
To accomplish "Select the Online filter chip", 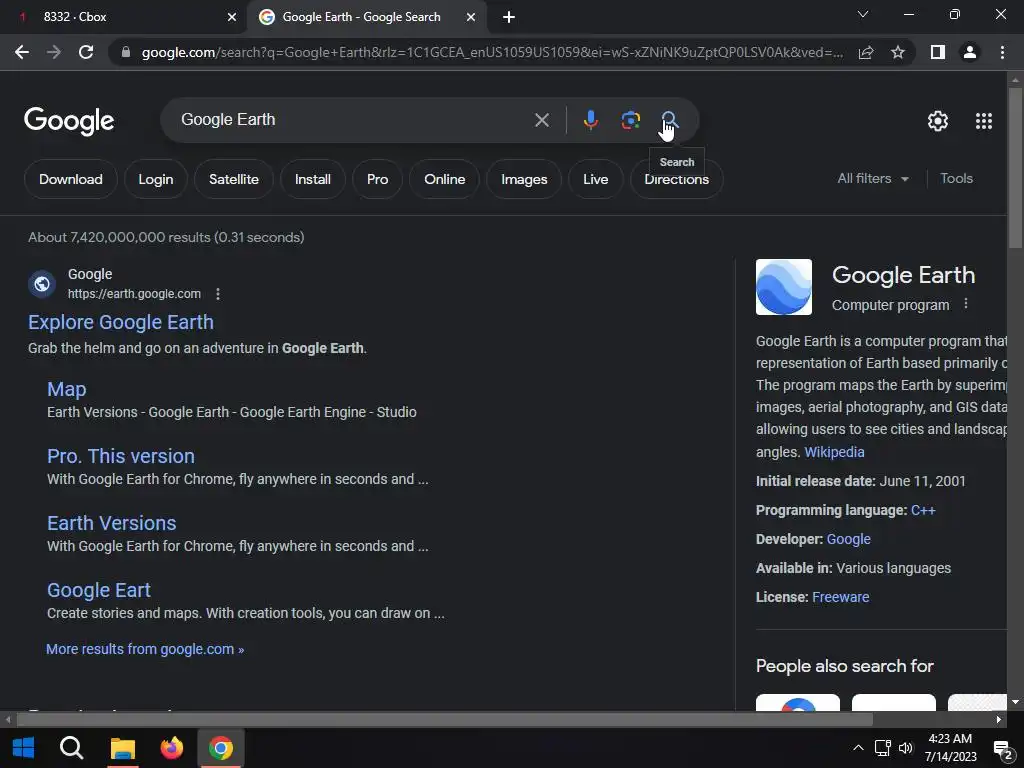I will click(x=445, y=179).
